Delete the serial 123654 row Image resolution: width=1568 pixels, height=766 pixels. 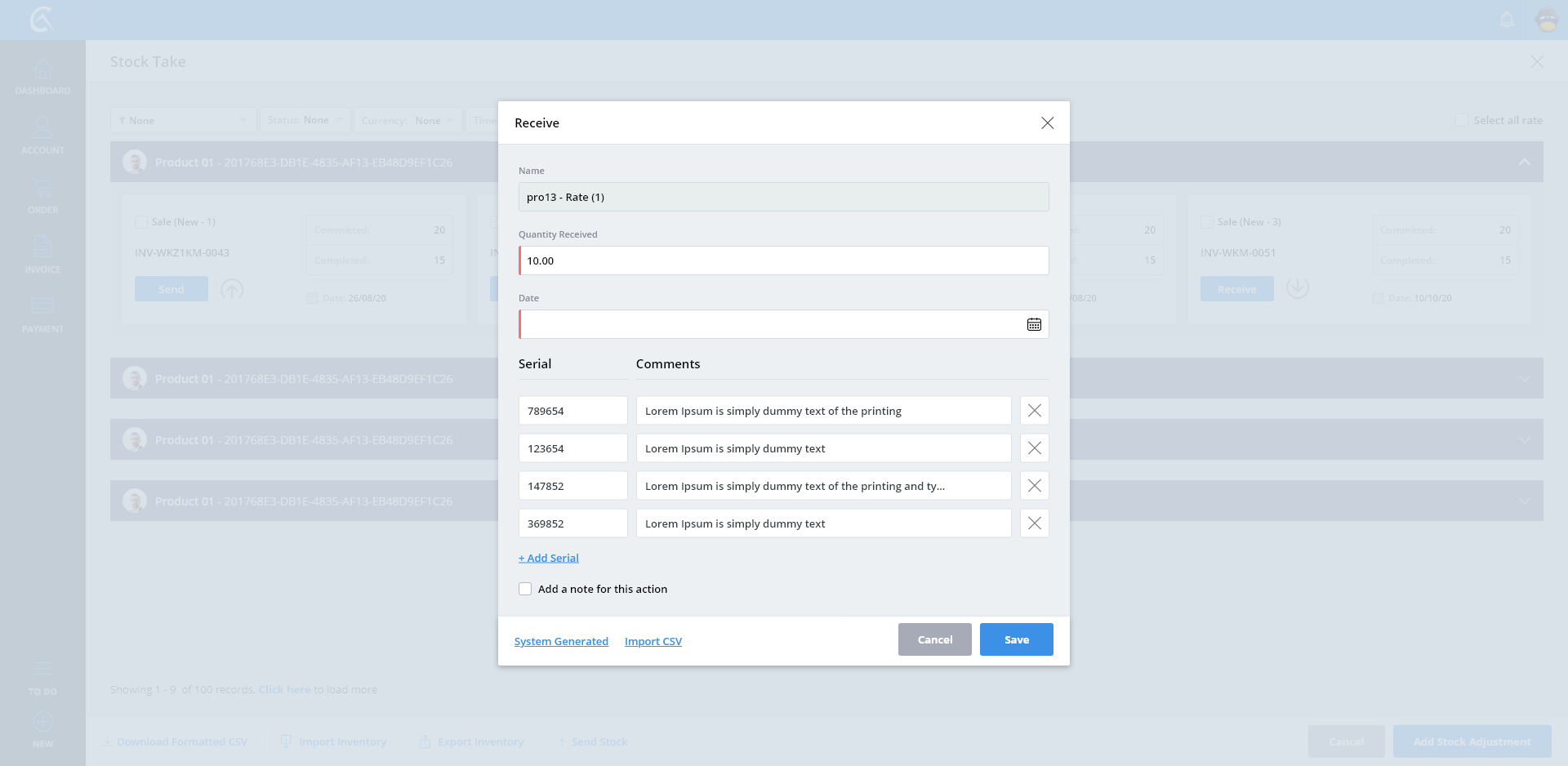(x=1034, y=448)
